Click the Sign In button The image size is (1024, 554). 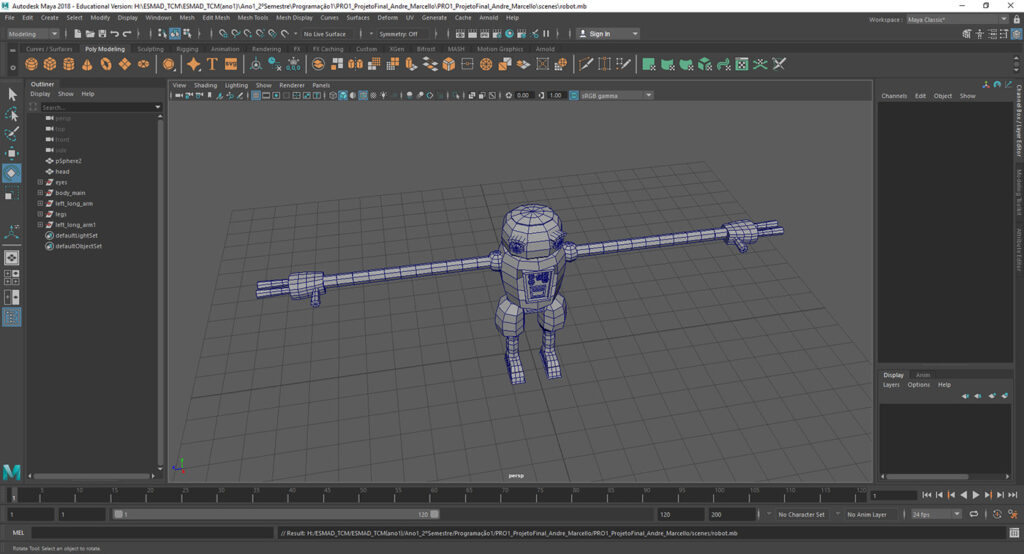click(x=600, y=34)
